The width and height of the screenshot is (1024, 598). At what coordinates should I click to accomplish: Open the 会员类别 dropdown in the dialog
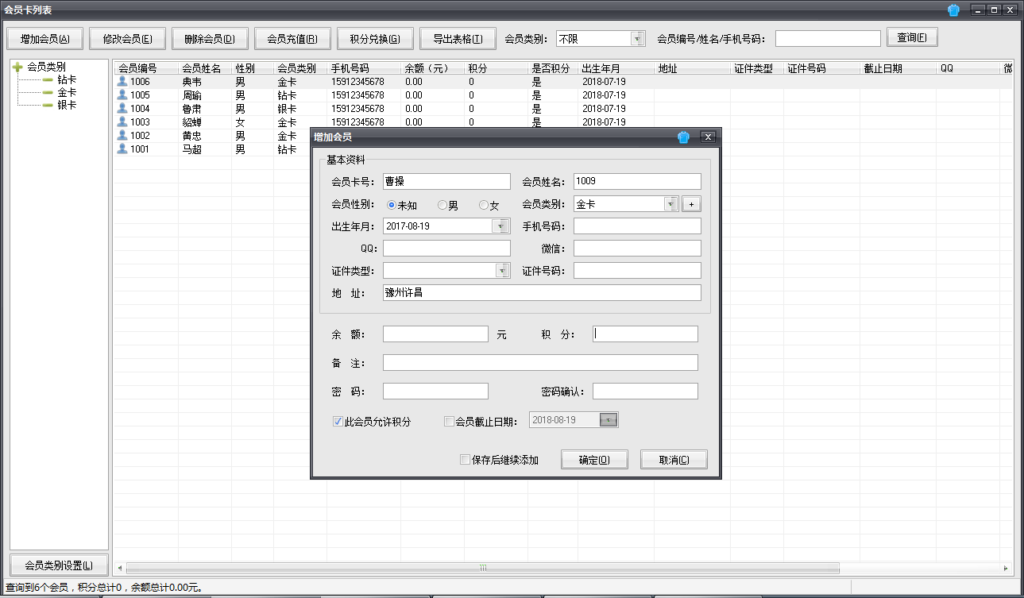(671, 204)
